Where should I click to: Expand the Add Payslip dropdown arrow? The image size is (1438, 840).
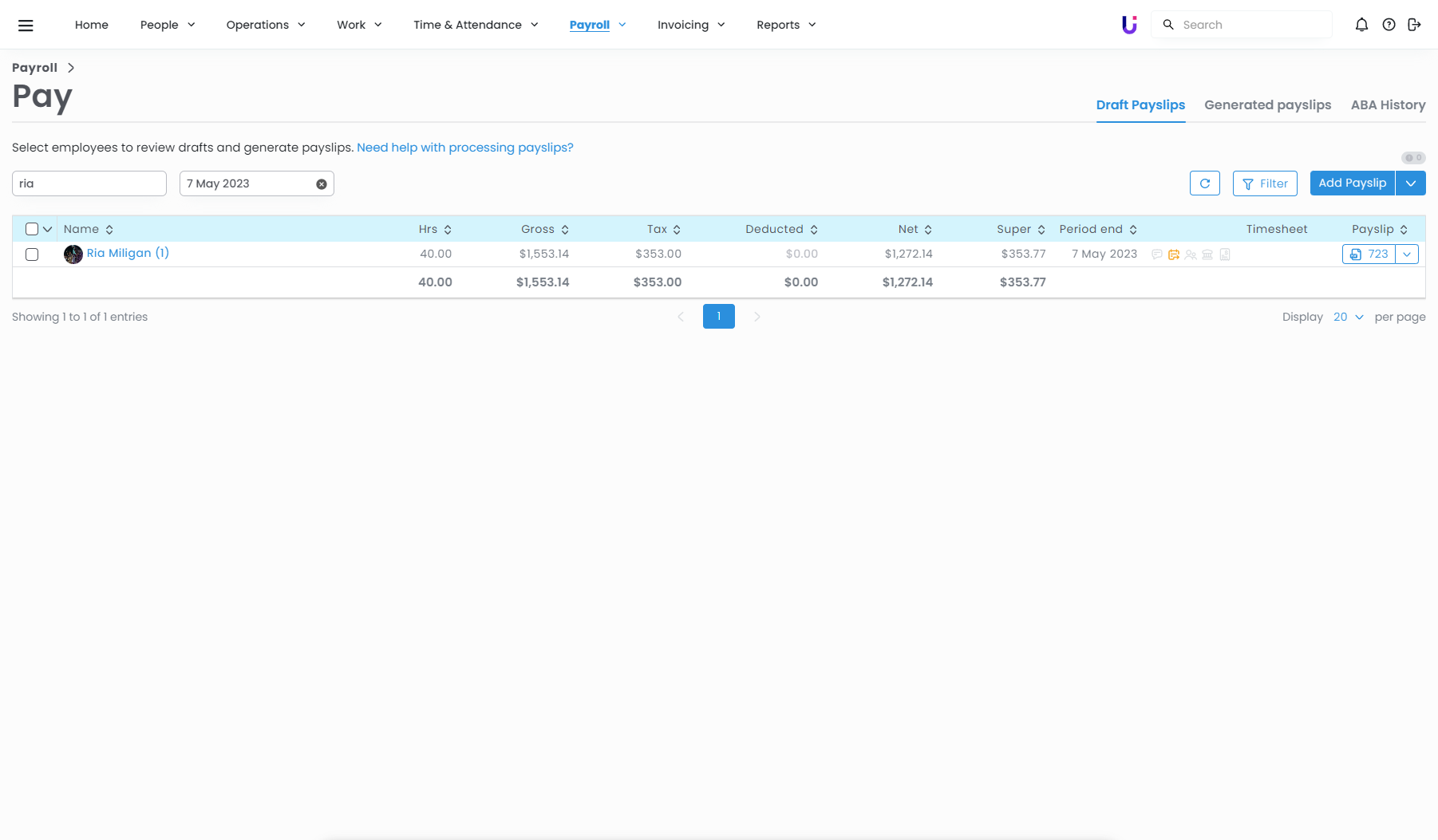coord(1410,183)
